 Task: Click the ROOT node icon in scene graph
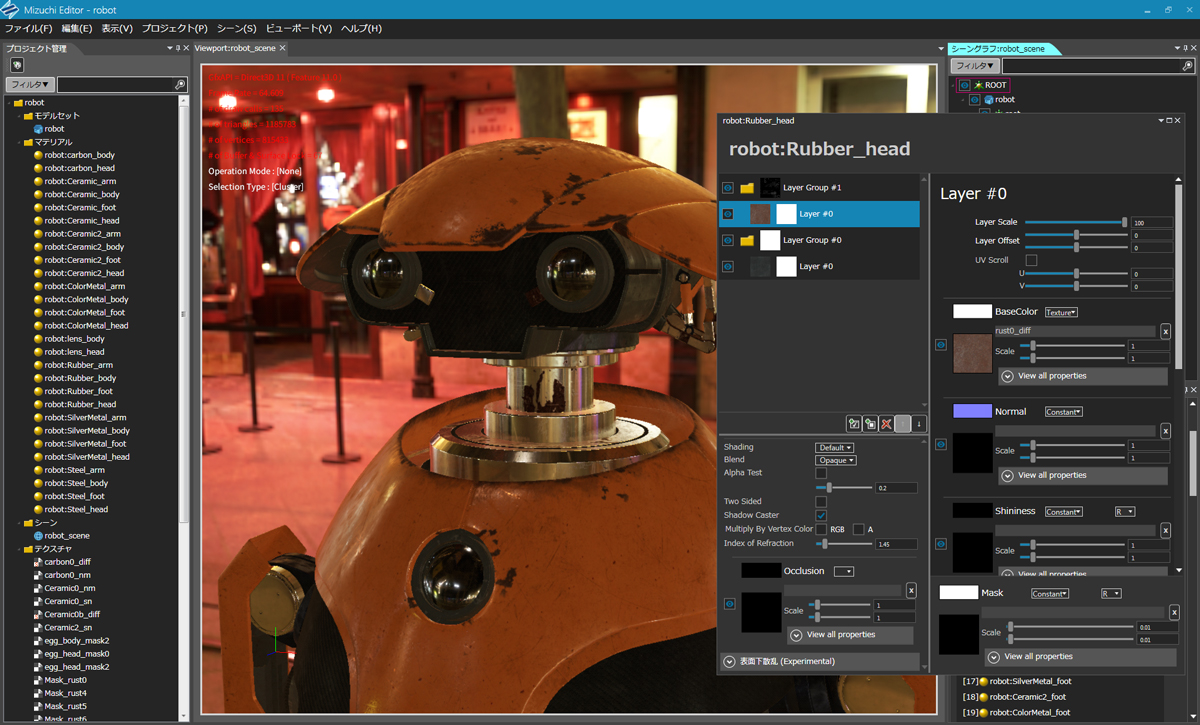pos(978,86)
